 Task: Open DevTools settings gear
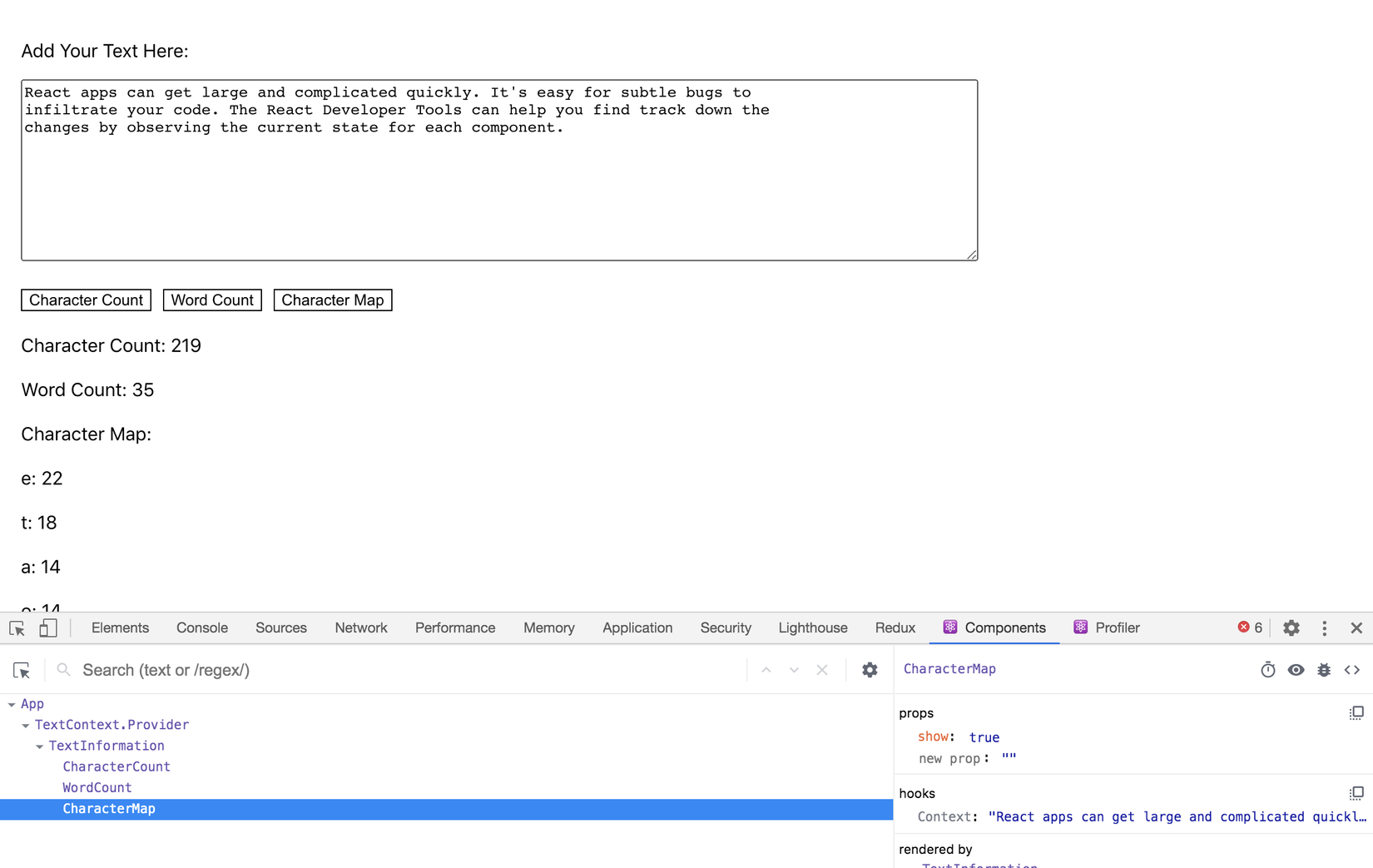click(x=1291, y=628)
